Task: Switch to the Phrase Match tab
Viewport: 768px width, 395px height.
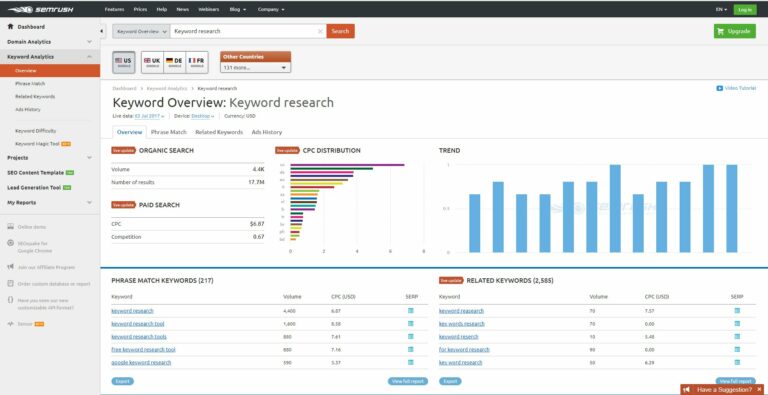Action: click(x=168, y=132)
